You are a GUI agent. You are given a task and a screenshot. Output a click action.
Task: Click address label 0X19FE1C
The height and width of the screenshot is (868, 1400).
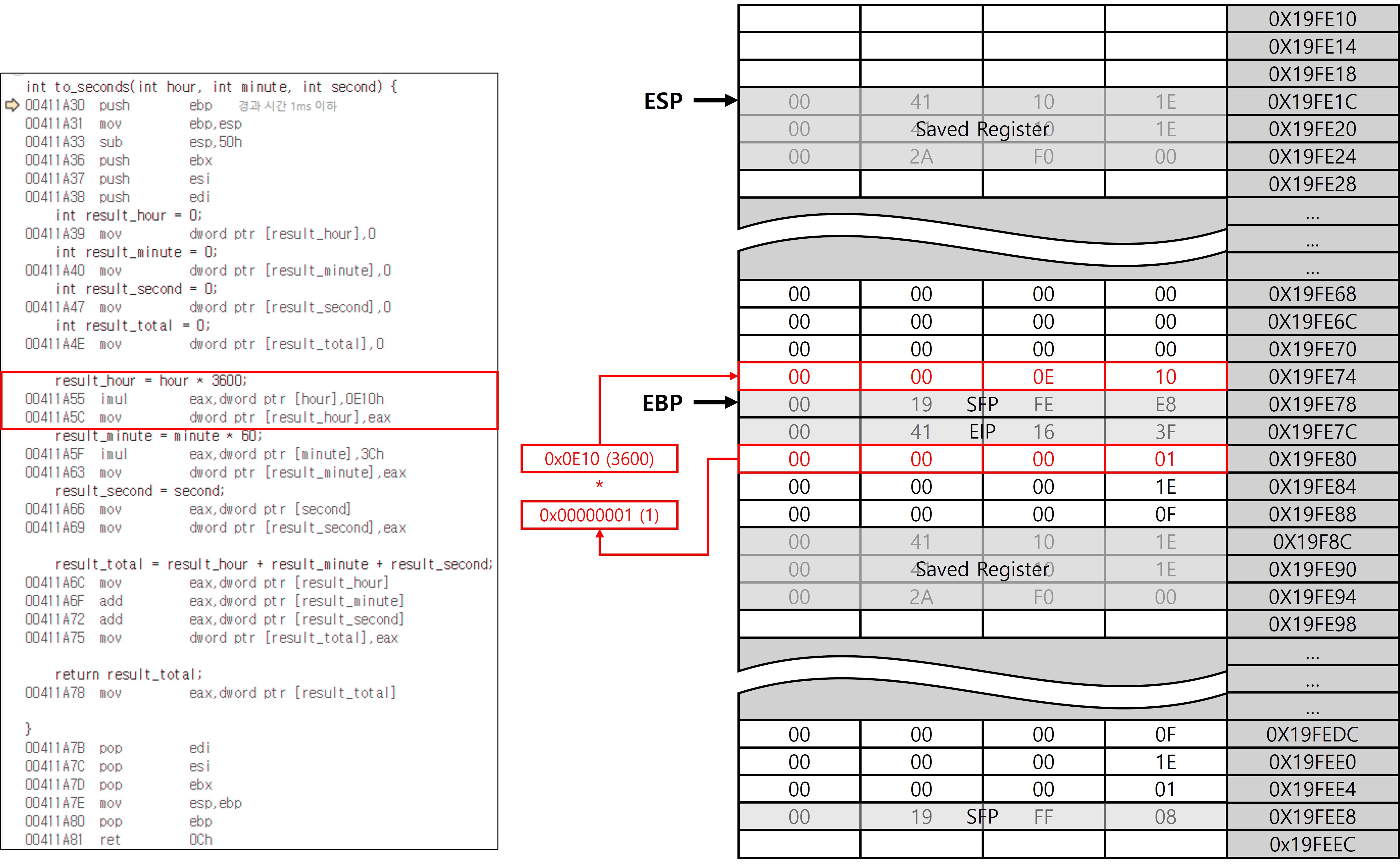pos(1312,101)
